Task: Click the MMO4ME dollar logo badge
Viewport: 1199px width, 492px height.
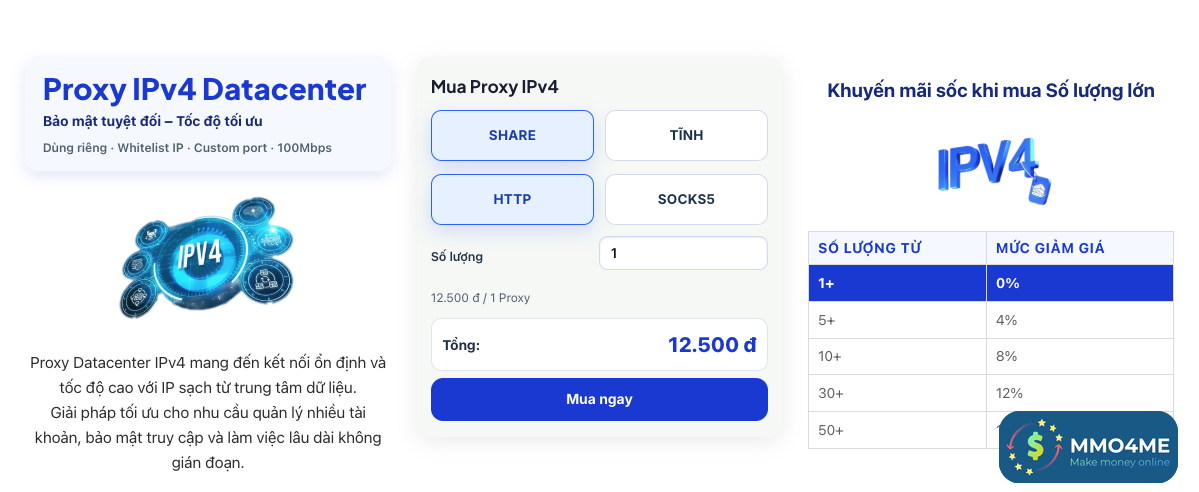Action: pos(1088,448)
